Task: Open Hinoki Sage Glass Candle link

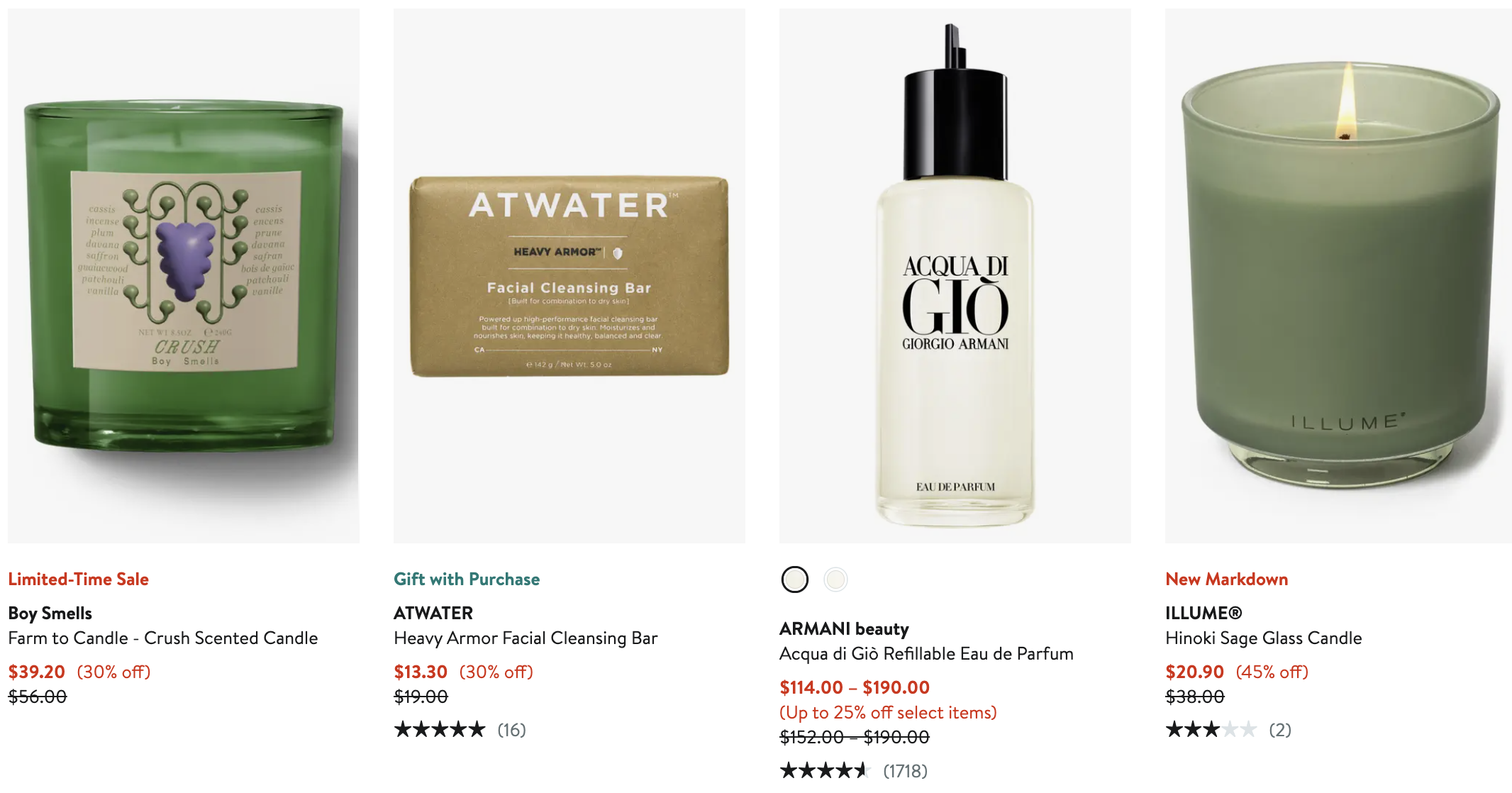Action: (x=1263, y=638)
